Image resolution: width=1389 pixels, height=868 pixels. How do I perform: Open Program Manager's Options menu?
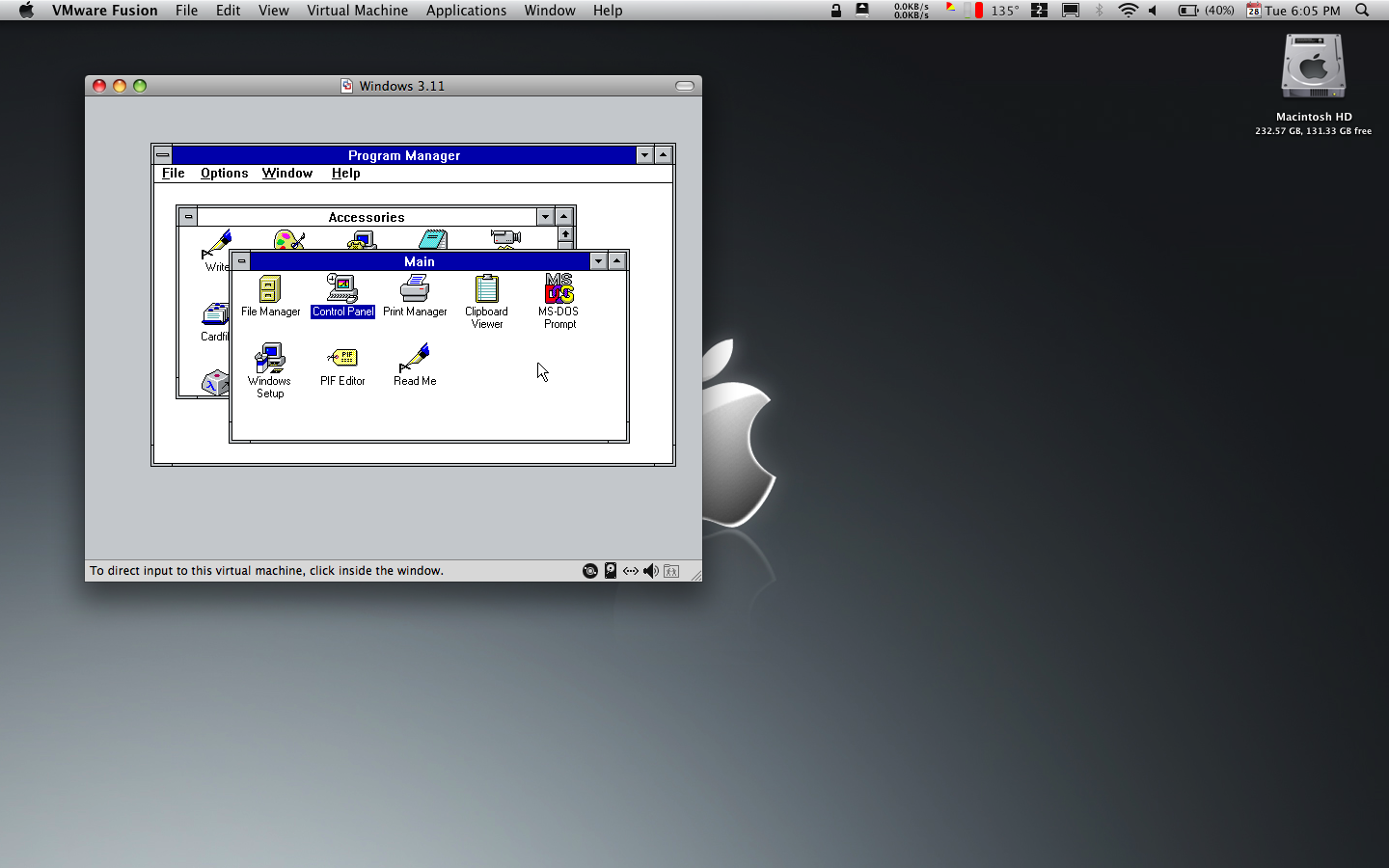pyautogui.click(x=224, y=174)
